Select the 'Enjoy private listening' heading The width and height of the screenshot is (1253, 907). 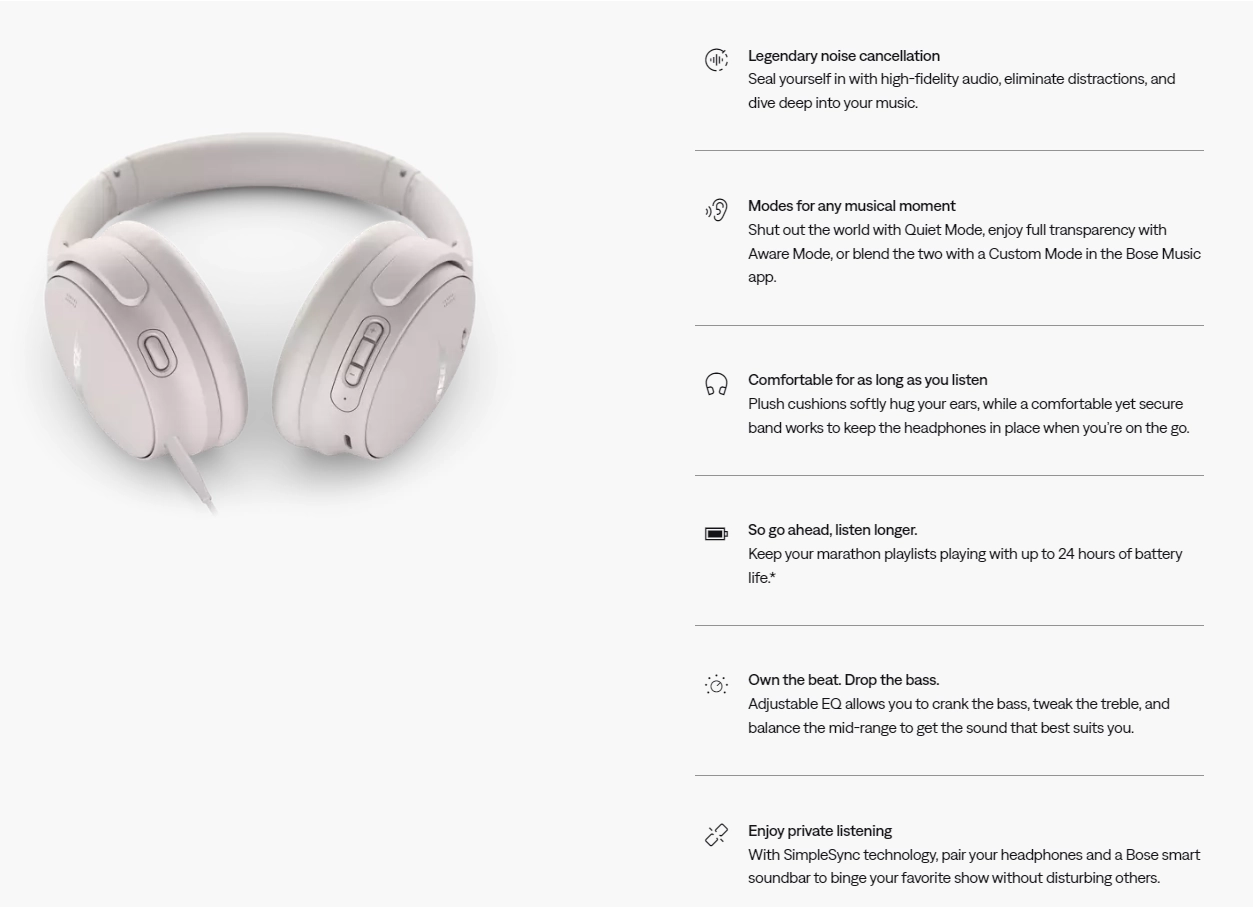[820, 831]
